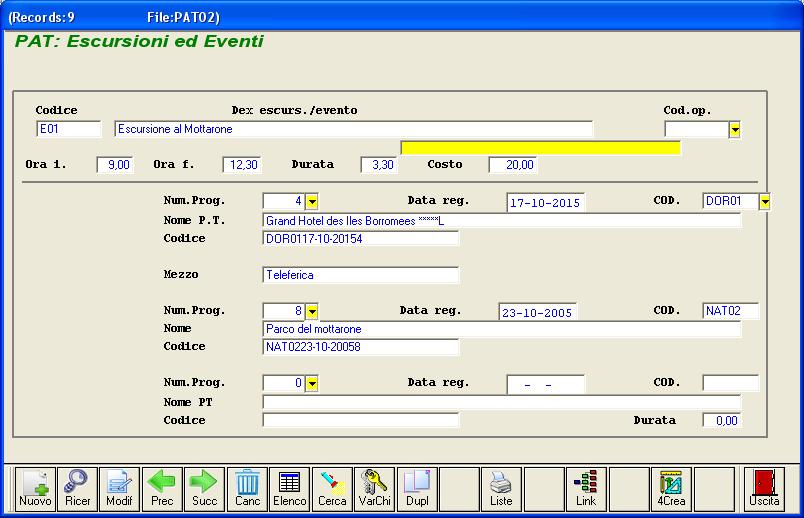The width and height of the screenshot is (804, 518).
Task: Click the Num.Prog. value 4 field
Action: (x=284, y=201)
